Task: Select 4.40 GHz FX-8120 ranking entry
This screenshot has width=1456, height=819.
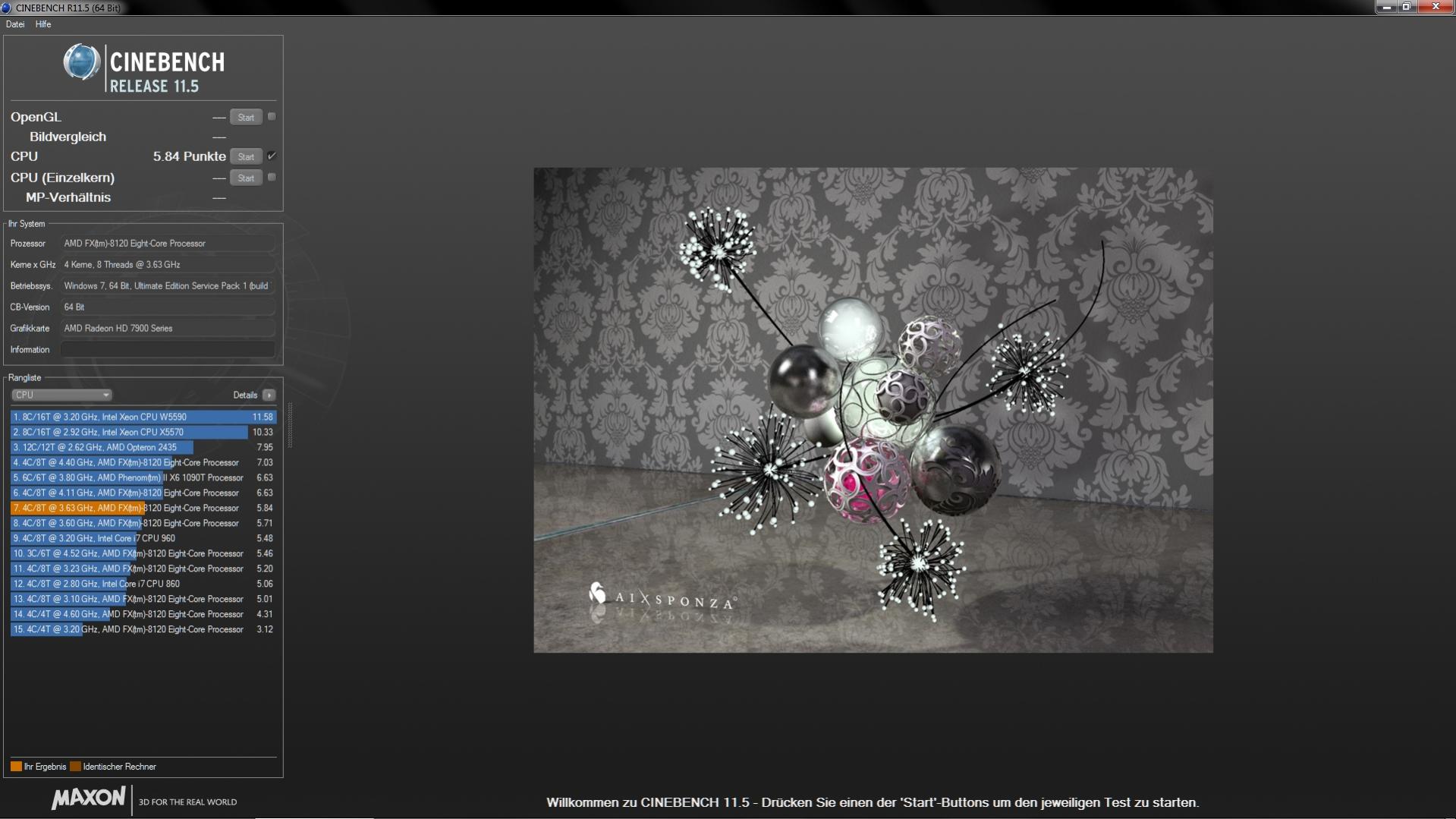Action: (x=143, y=462)
